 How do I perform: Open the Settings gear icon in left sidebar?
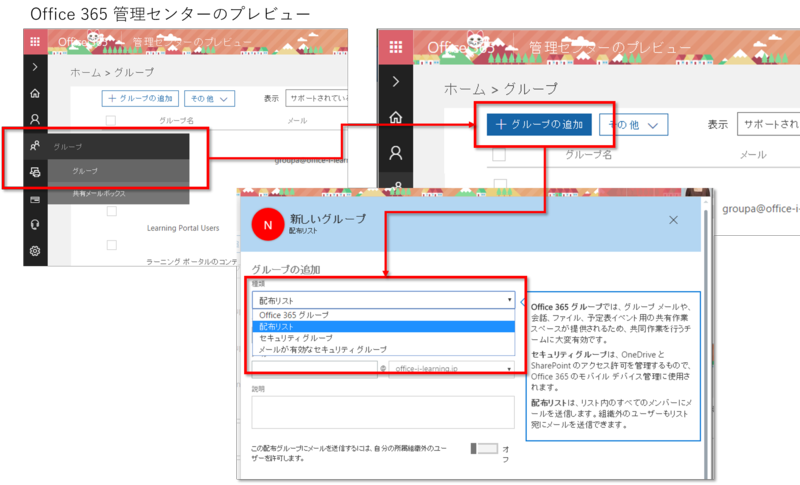(x=35, y=251)
